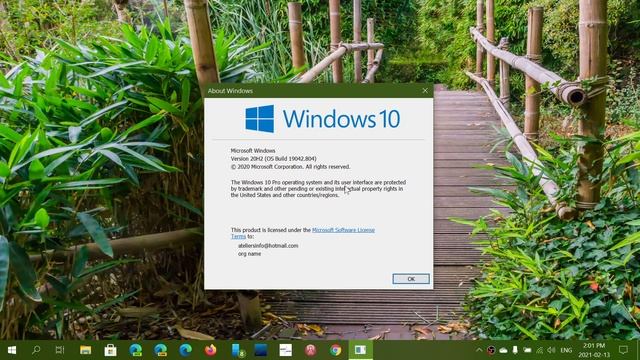Open the OBS tray icon
Screen dimensions: 640x360
[x=491, y=350]
